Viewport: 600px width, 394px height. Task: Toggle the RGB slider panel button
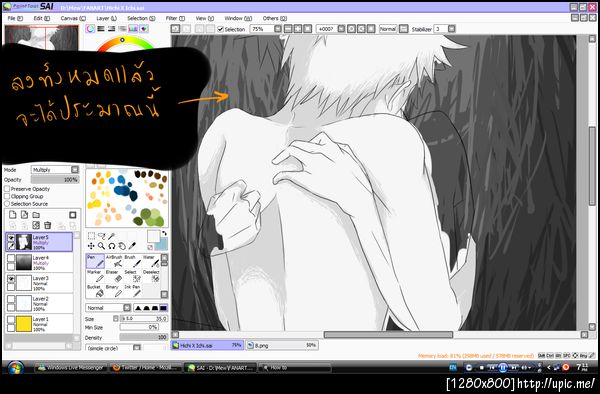click(101, 29)
